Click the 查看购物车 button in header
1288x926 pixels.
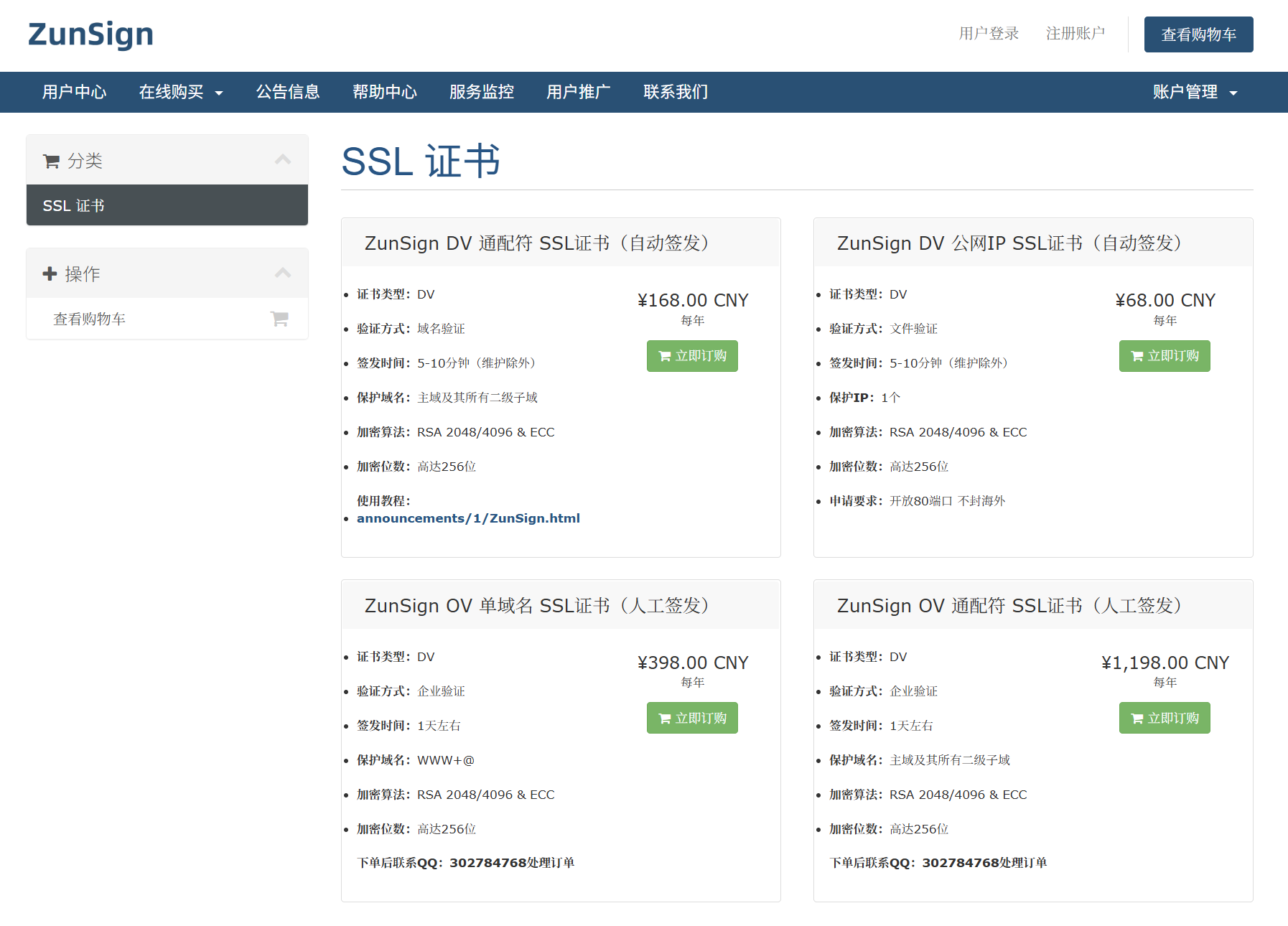[1198, 34]
